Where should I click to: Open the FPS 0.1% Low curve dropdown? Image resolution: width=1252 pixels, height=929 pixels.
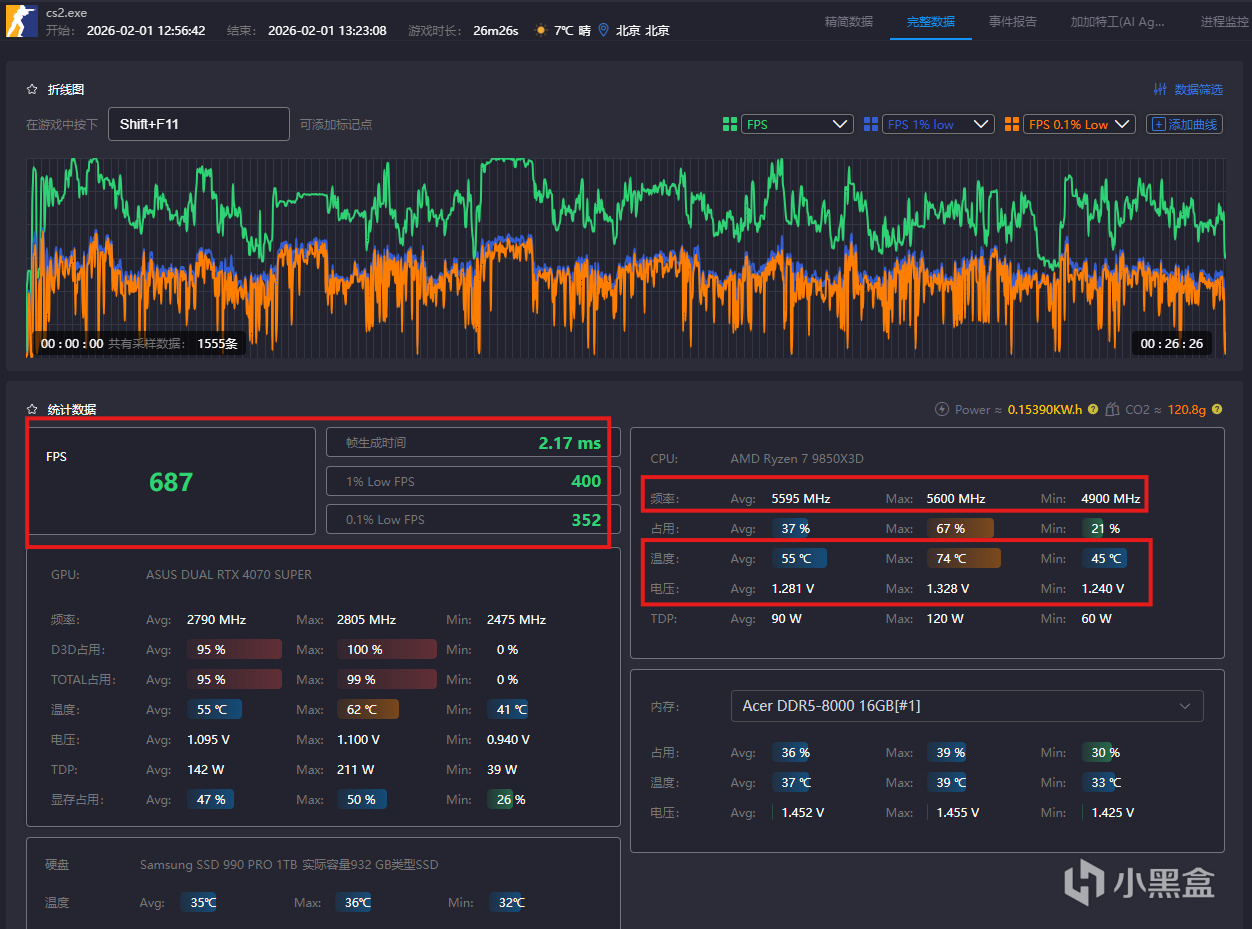point(1079,124)
